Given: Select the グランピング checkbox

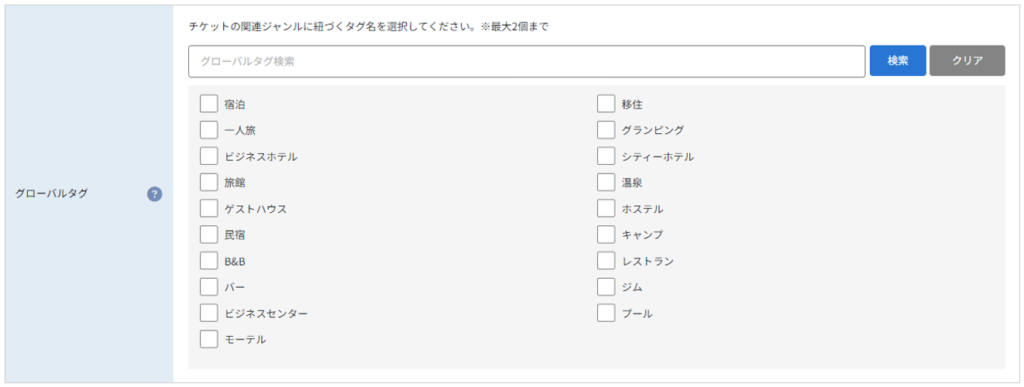Looking at the screenshot, I should [x=605, y=130].
